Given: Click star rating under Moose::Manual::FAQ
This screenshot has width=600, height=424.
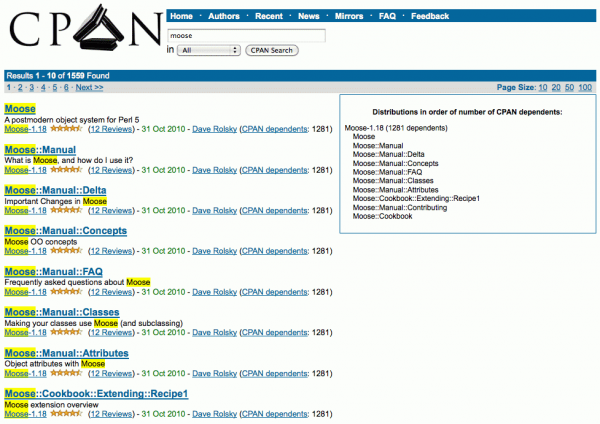Looking at the screenshot, I should click(66, 292).
